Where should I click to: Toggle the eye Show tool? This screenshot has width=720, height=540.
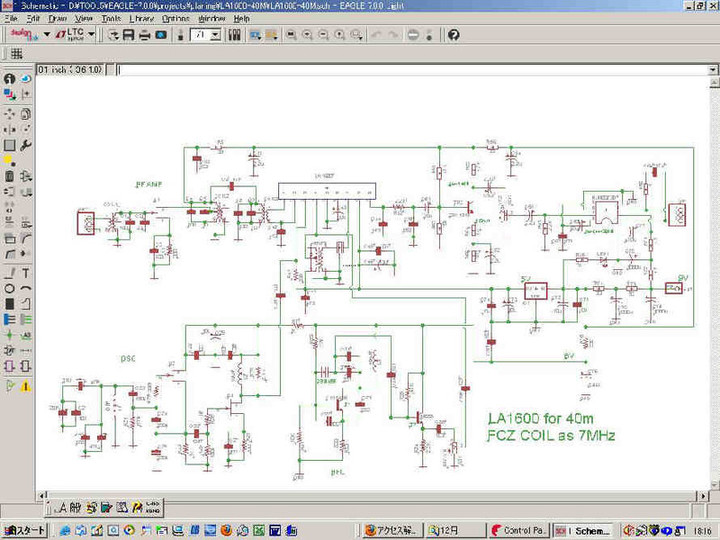(x=25, y=79)
